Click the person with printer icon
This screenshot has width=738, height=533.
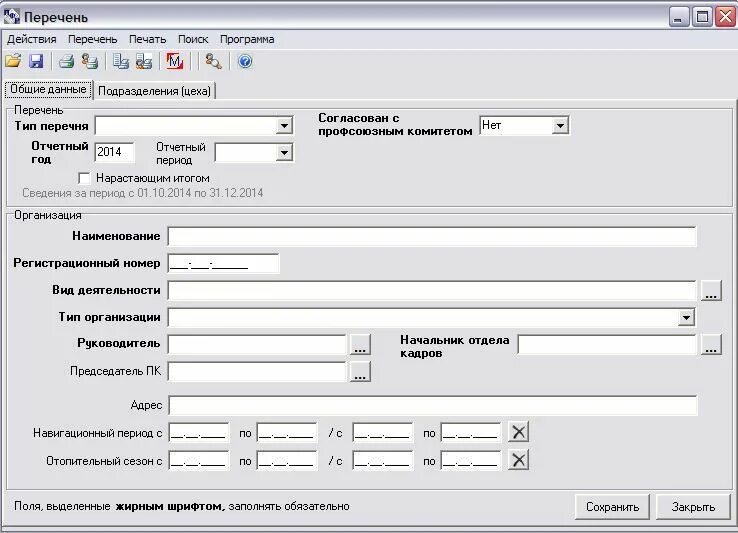89,61
